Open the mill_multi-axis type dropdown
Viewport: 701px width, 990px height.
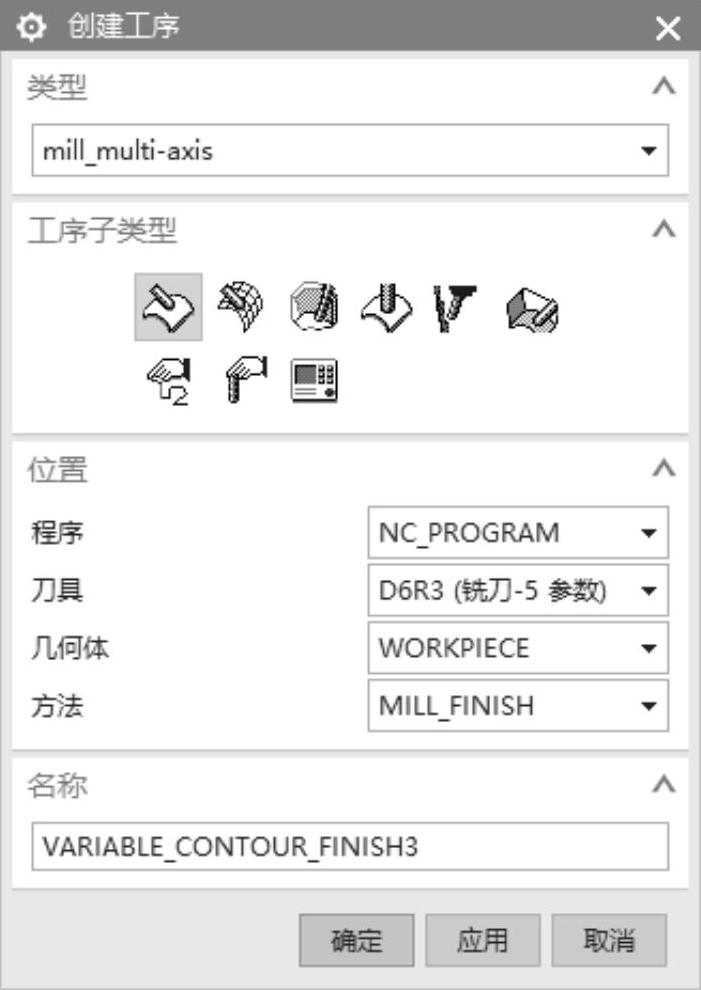pos(350,150)
